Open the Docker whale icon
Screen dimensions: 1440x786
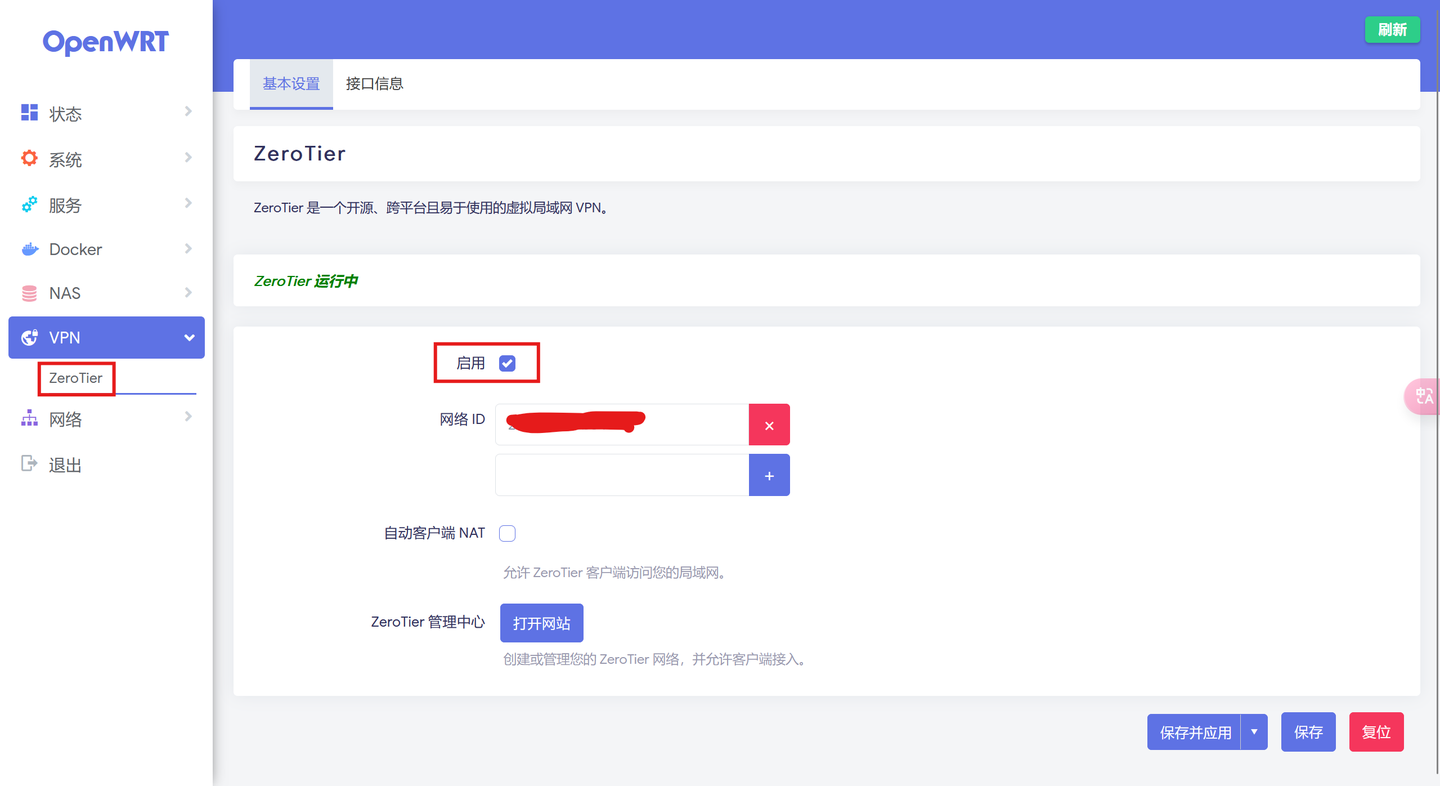pos(28,248)
